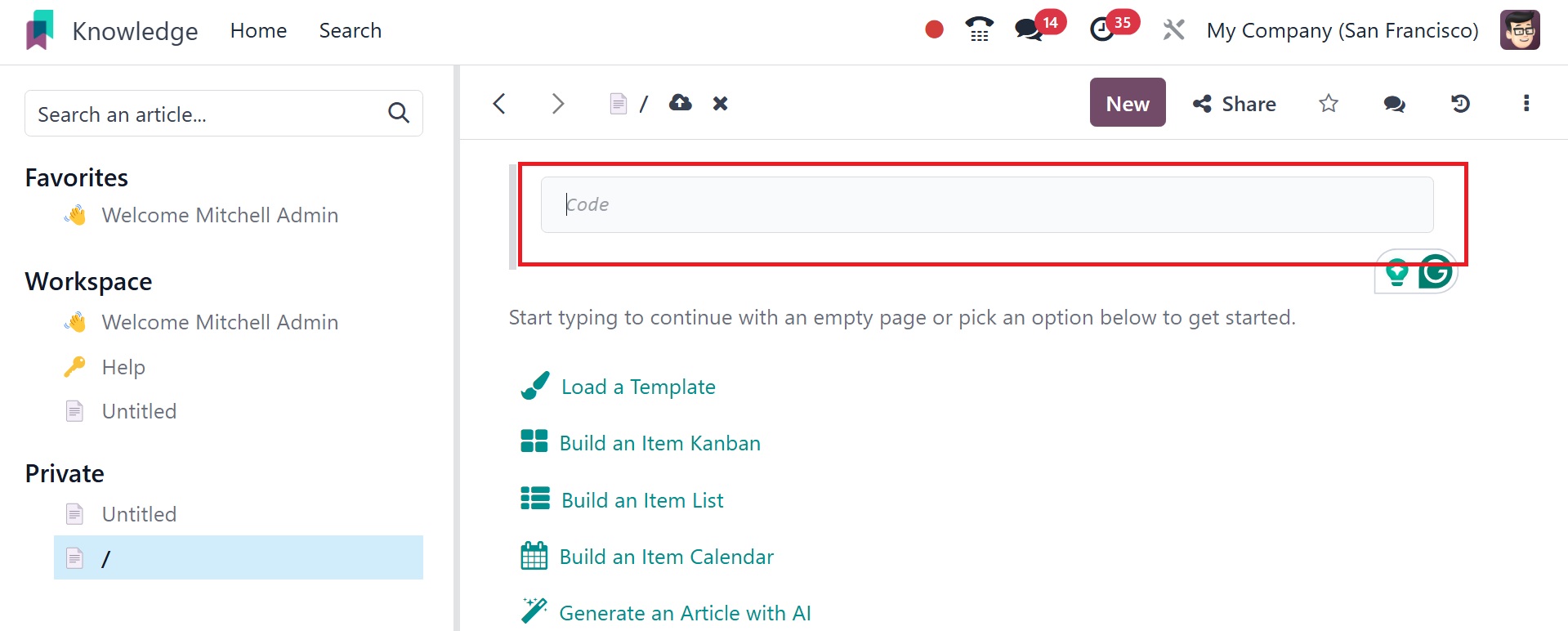1568x631 pixels.
Task: Click the discard changes X icon
Action: (720, 103)
